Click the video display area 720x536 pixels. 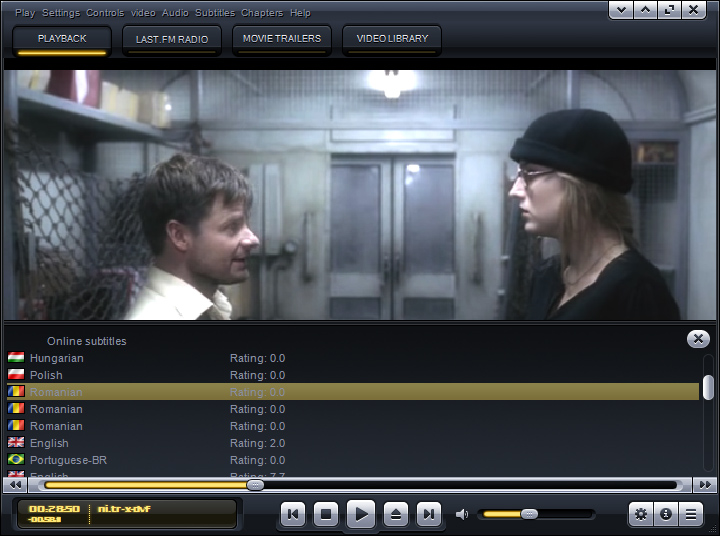coord(360,194)
